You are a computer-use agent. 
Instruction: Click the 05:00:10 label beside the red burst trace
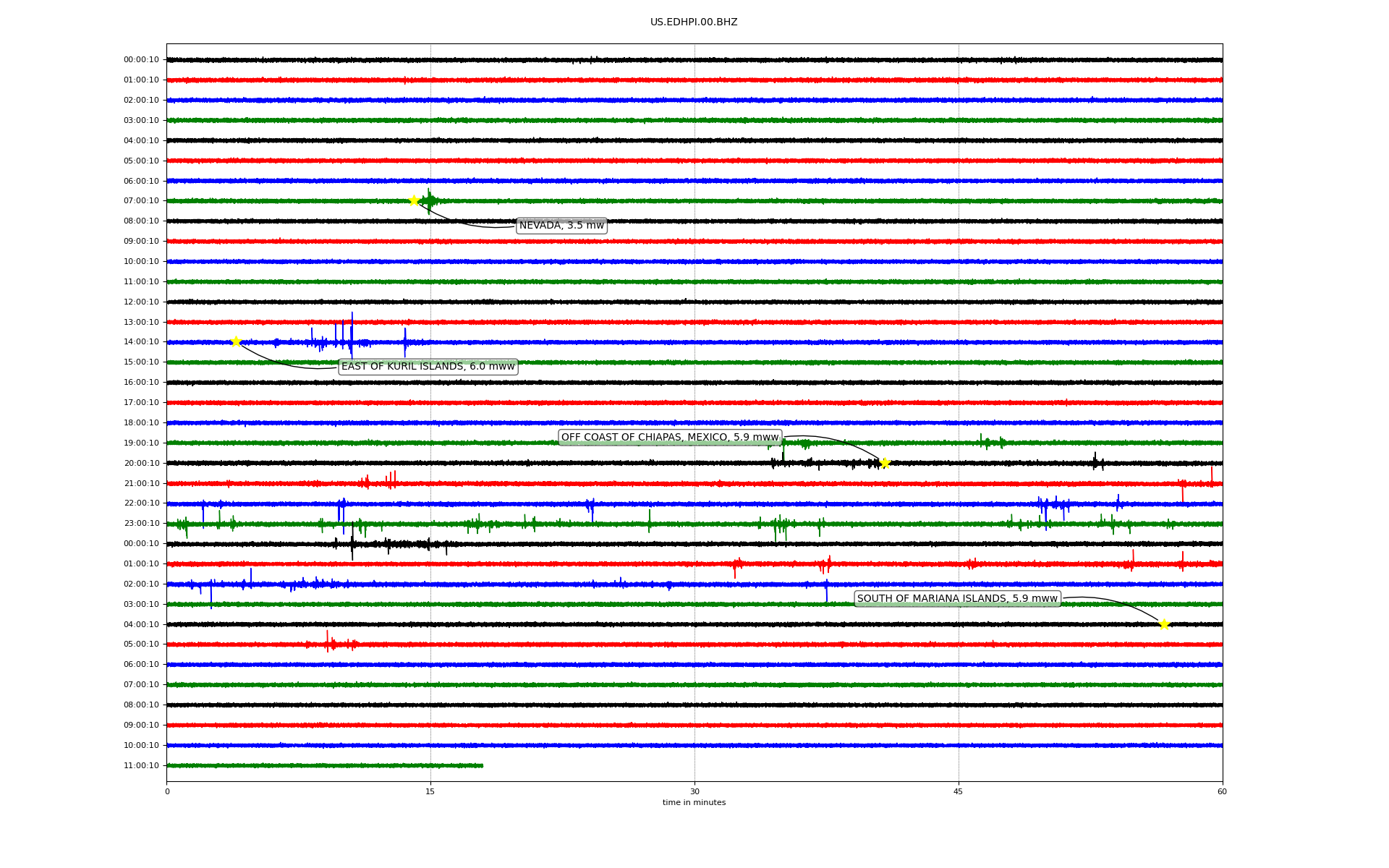coord(141,644)
